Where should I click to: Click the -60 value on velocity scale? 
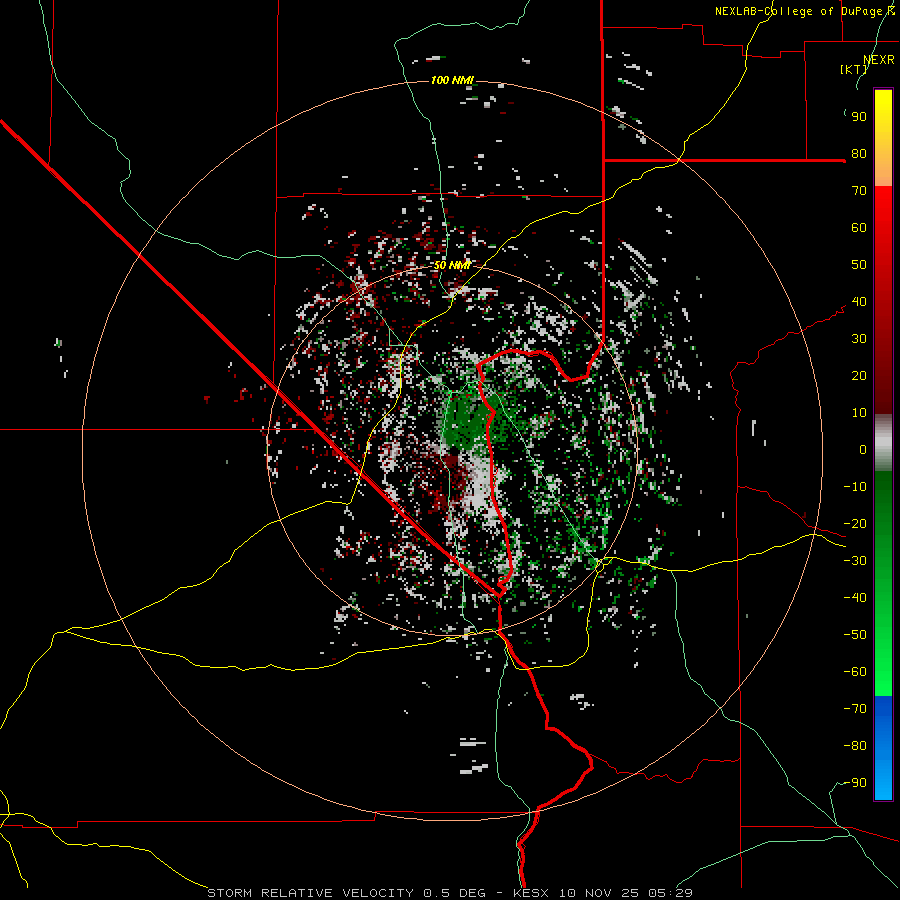pos(855,672)
